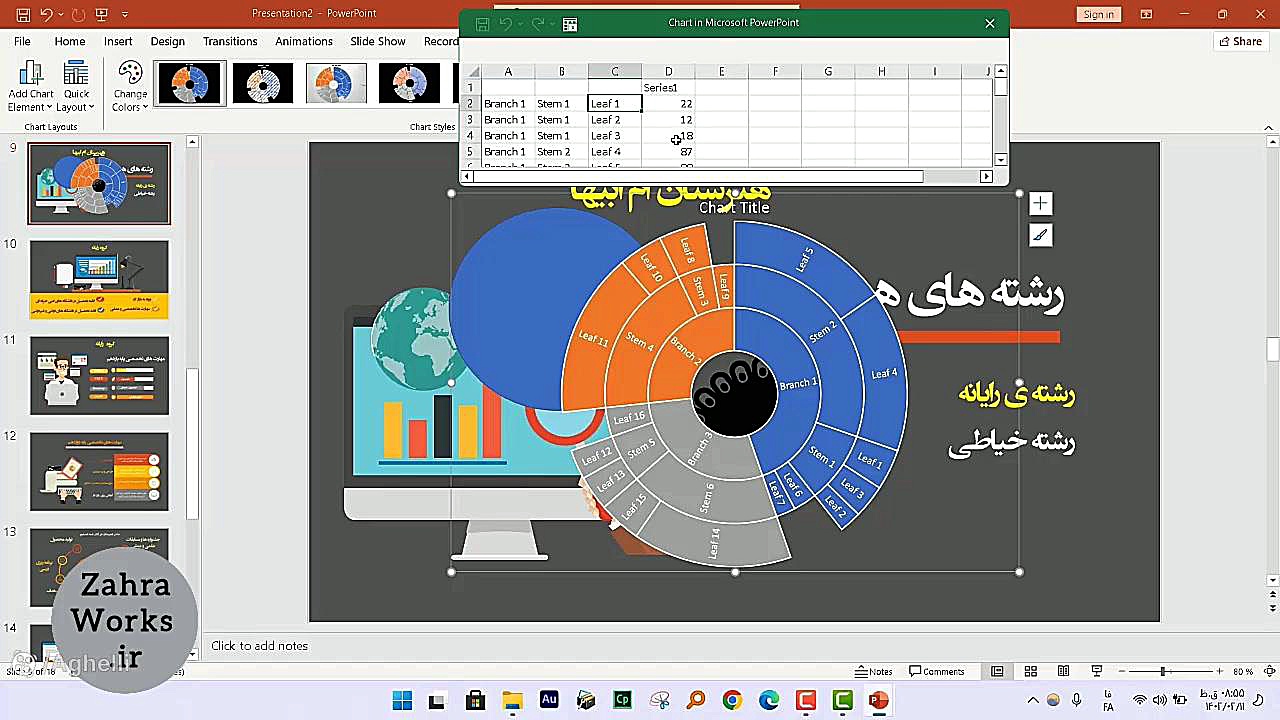This screenshot has height=720, width=1280.
Task: Switch to the Animations tab
Action: click(304, 41)
